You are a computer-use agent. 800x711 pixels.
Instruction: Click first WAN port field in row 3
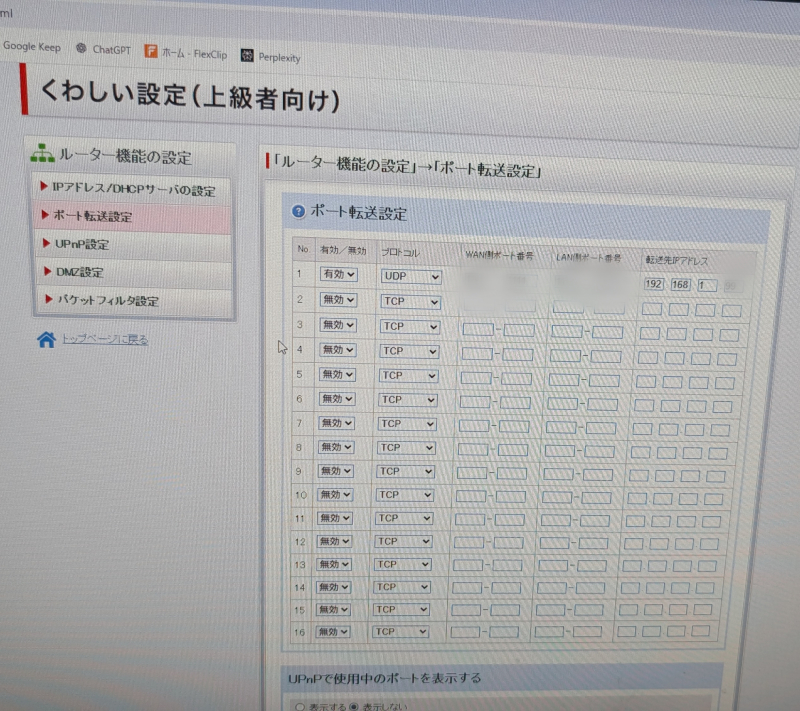point(478,327)
